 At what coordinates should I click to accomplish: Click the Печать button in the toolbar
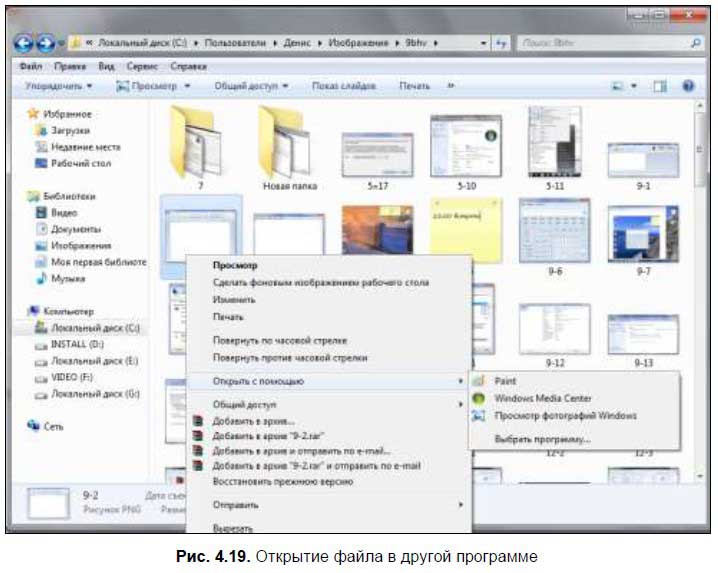pos(414,87)
